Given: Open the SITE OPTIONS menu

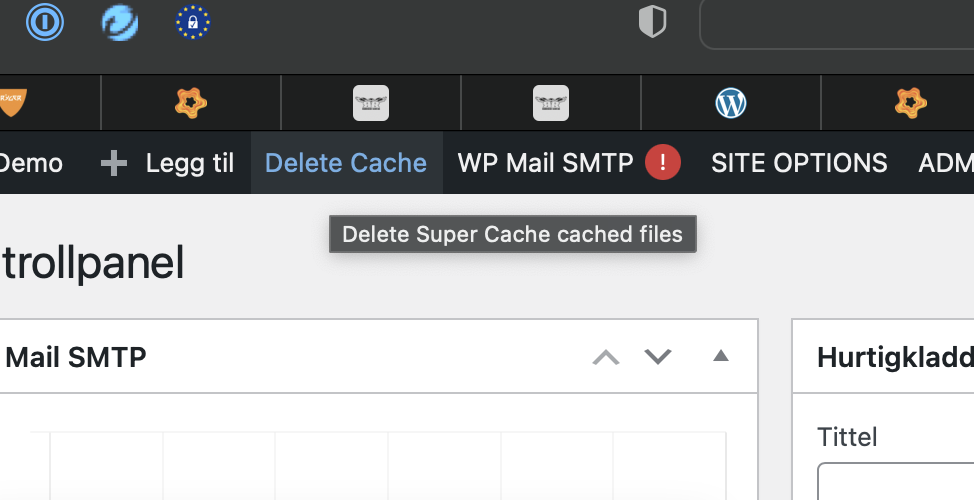Looking at the screenshot, I should (x=799, y=163).
